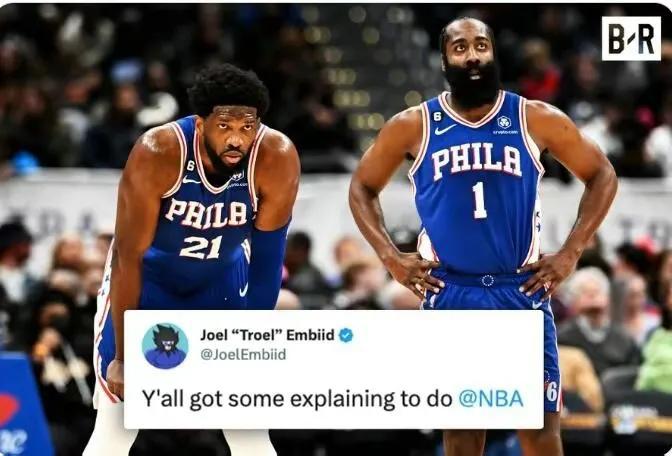Click the number 6 patch on jersey 21
The width and height of the screenshot is (672, 456).
190,165
